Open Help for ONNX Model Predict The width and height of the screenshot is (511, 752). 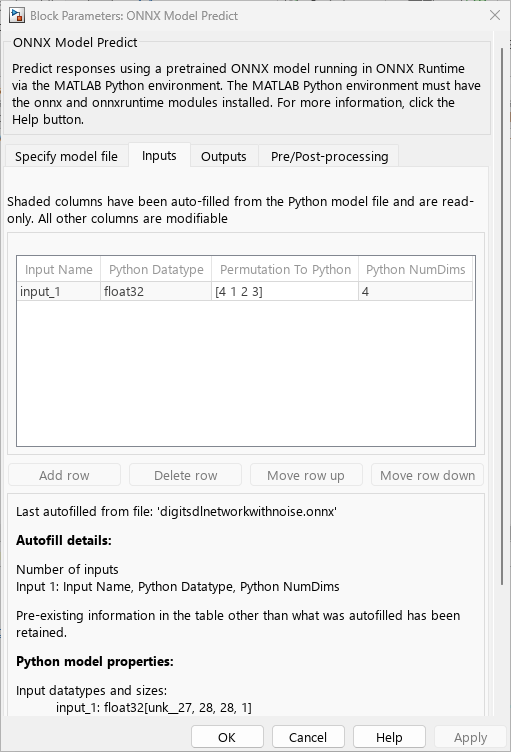click(x=389, y=737)
